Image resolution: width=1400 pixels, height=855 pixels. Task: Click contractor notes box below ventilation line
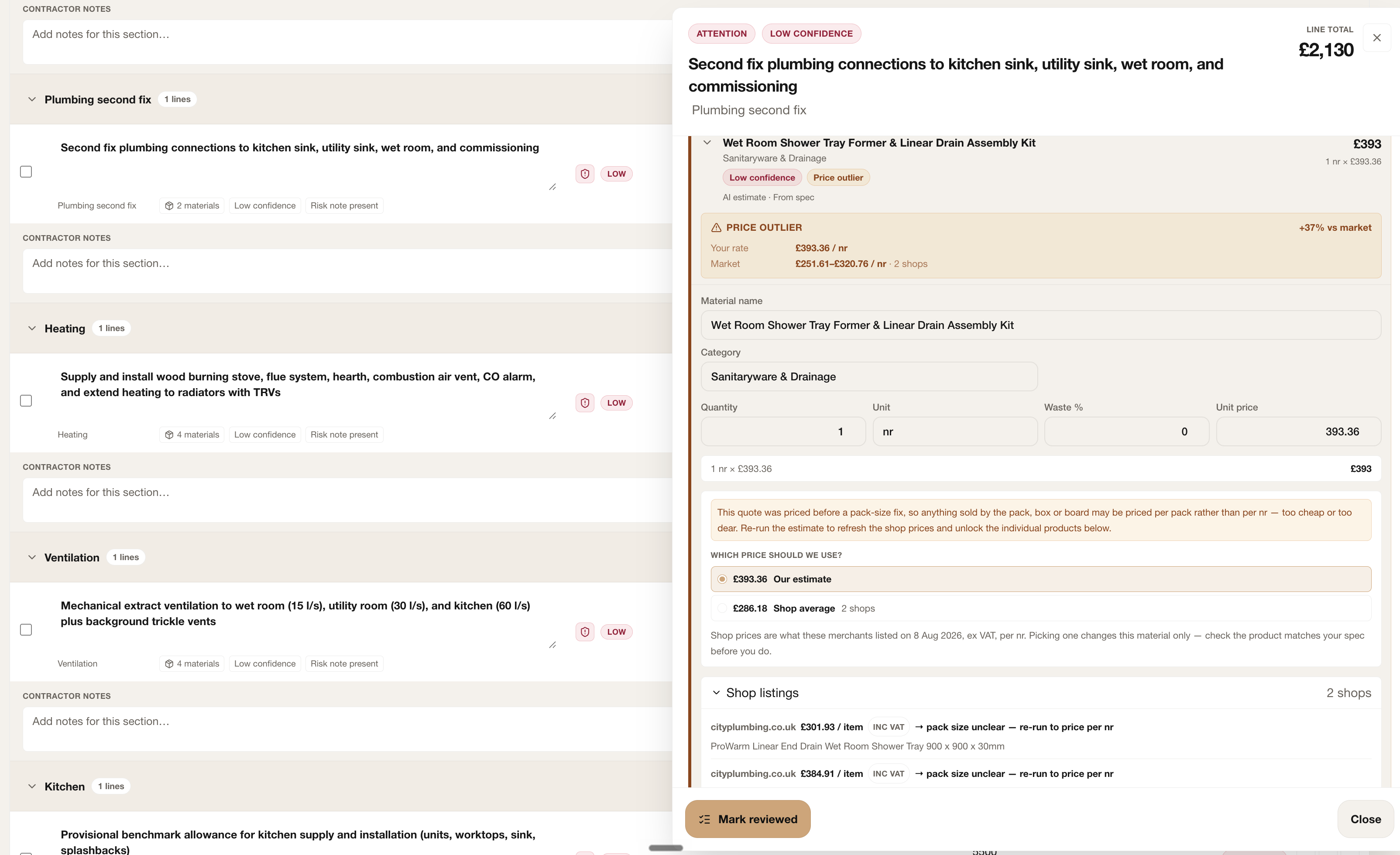click(x=347, y=729)
